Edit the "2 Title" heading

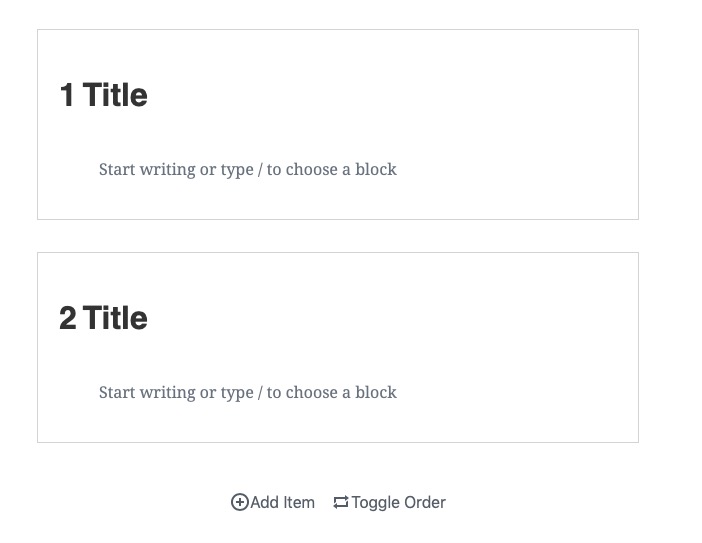pyautogui.click(x=103, y=318)
